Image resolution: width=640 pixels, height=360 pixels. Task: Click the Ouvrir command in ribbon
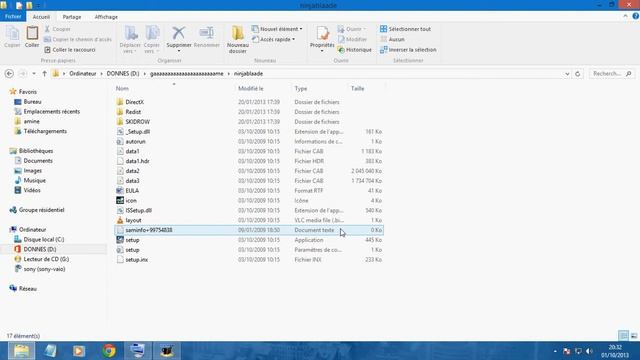(x=351, y=29)
